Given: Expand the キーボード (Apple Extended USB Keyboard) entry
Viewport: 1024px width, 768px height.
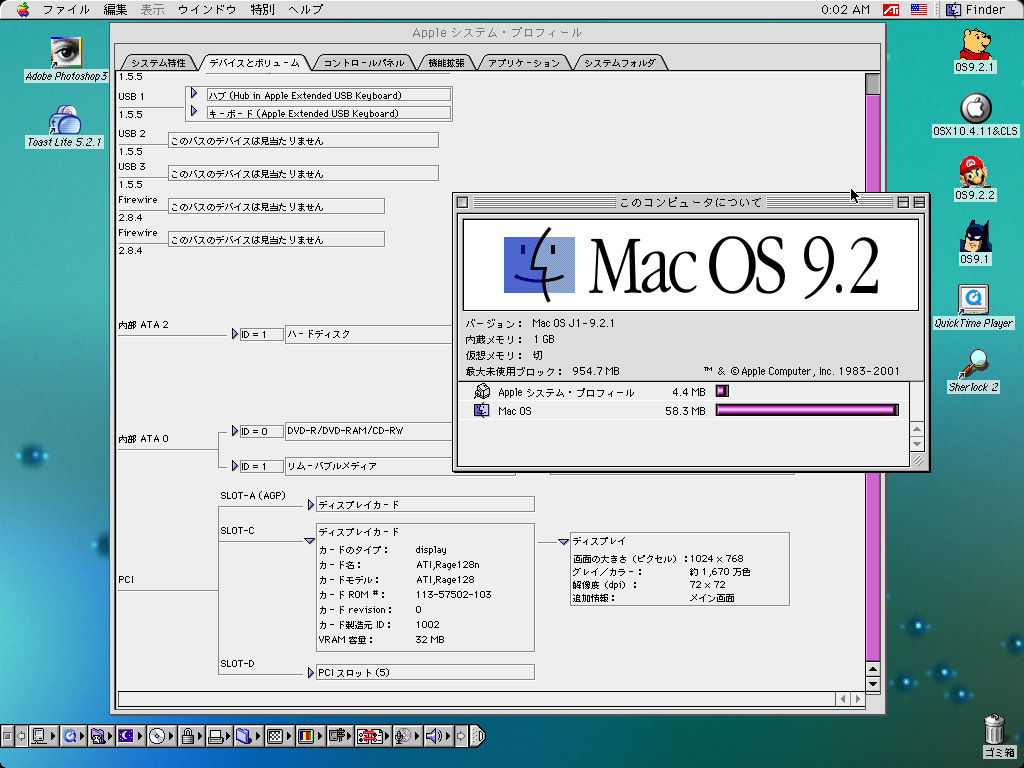Looking at the screenshot, I should 194,112.
